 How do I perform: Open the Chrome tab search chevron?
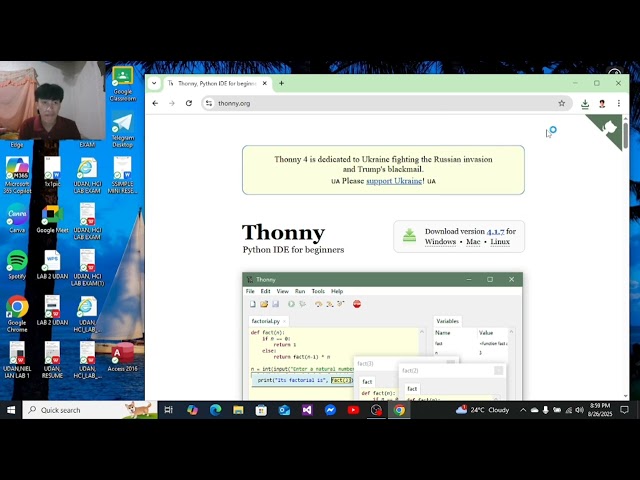pyautogui.click(x=154, y=83)
